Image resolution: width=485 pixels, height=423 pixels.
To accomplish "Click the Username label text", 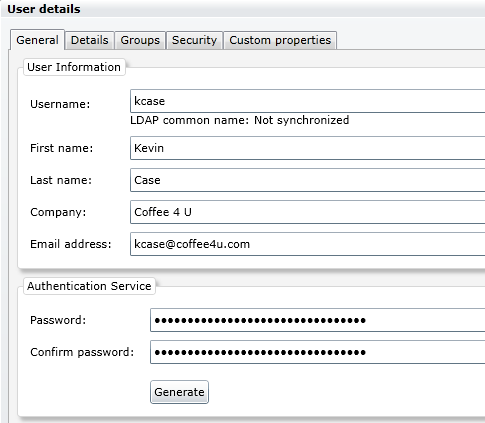I will click(x=60, y=104).
